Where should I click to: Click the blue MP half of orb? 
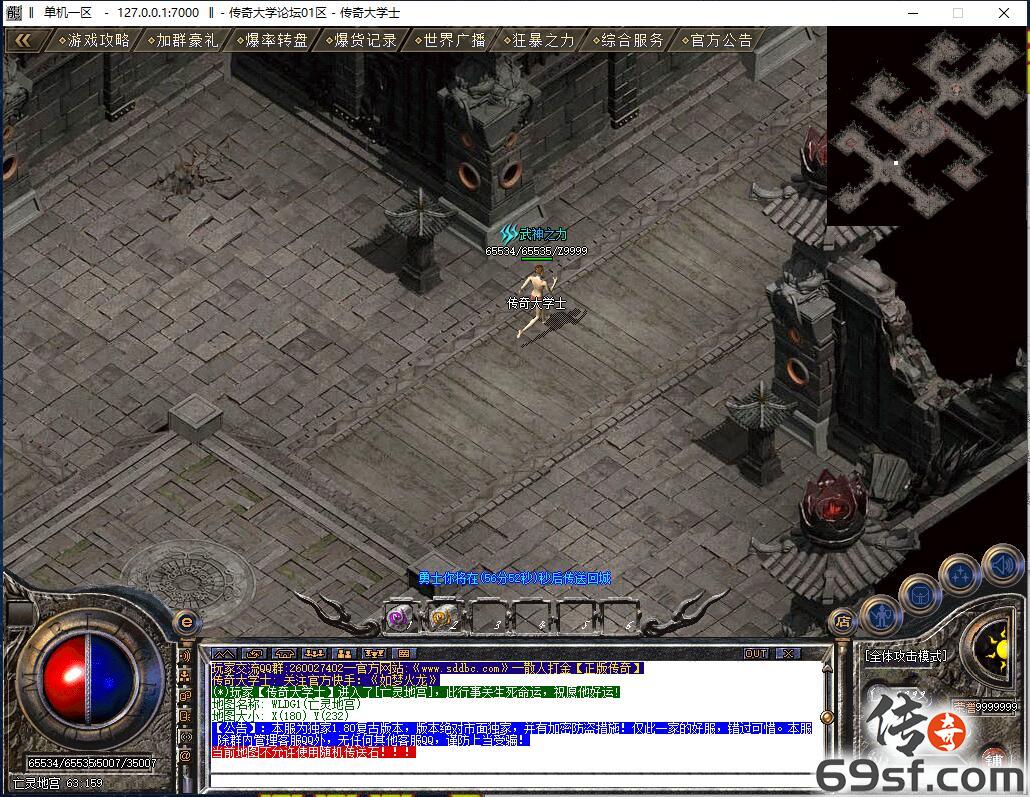click(112, 679)
